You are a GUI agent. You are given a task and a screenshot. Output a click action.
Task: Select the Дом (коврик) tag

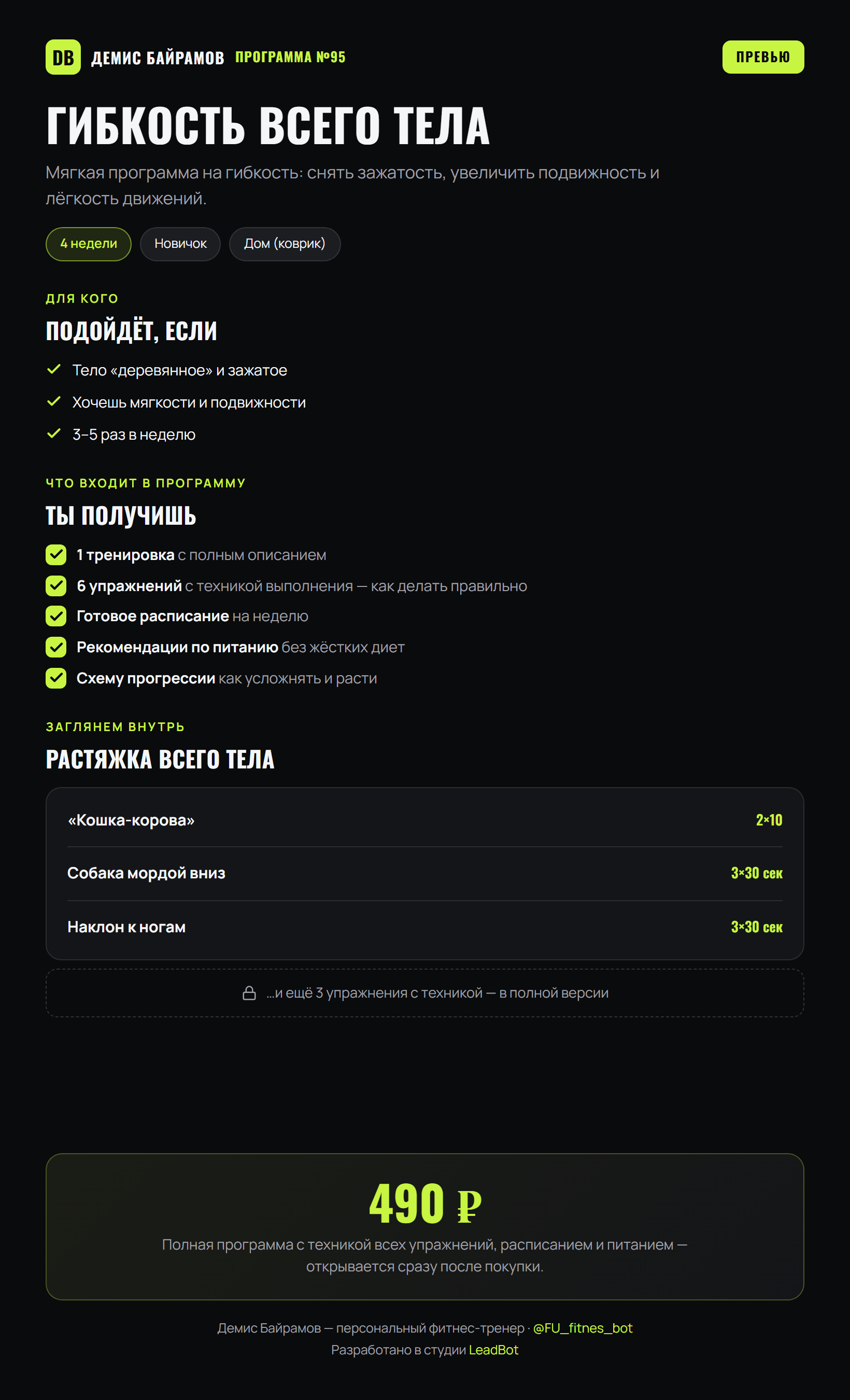pos(285,244)
